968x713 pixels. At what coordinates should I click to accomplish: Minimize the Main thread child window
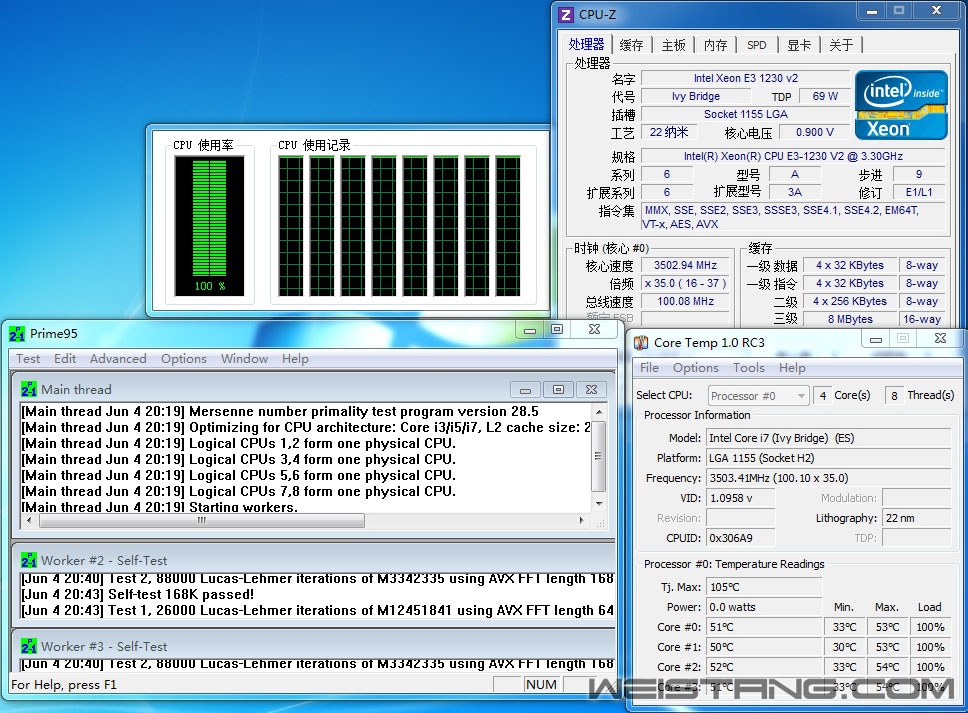[x=525, y=390]
